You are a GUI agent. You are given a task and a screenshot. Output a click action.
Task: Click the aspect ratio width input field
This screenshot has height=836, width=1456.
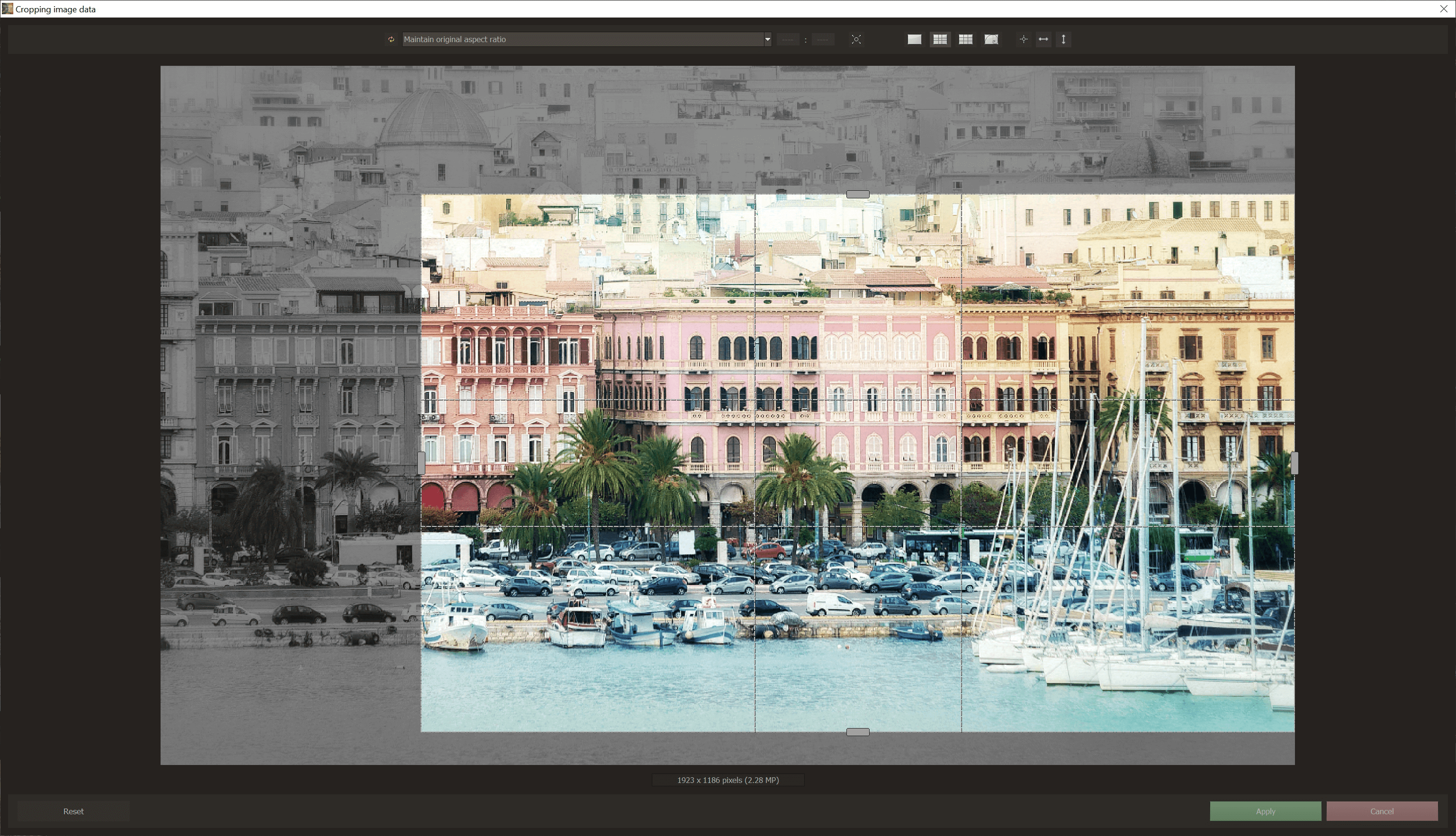[788, 40]
